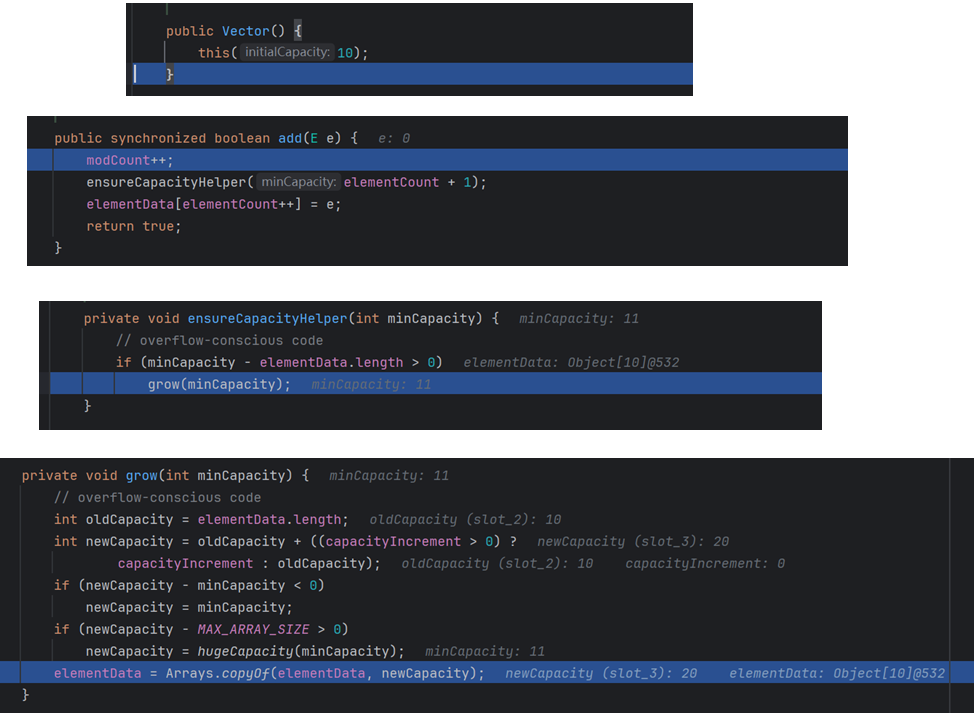Screen dimensions: 974x714
Task: Click the '// overflow-conscious code' comment in ensureCapacityHelper
Action: tap(219, 341)
